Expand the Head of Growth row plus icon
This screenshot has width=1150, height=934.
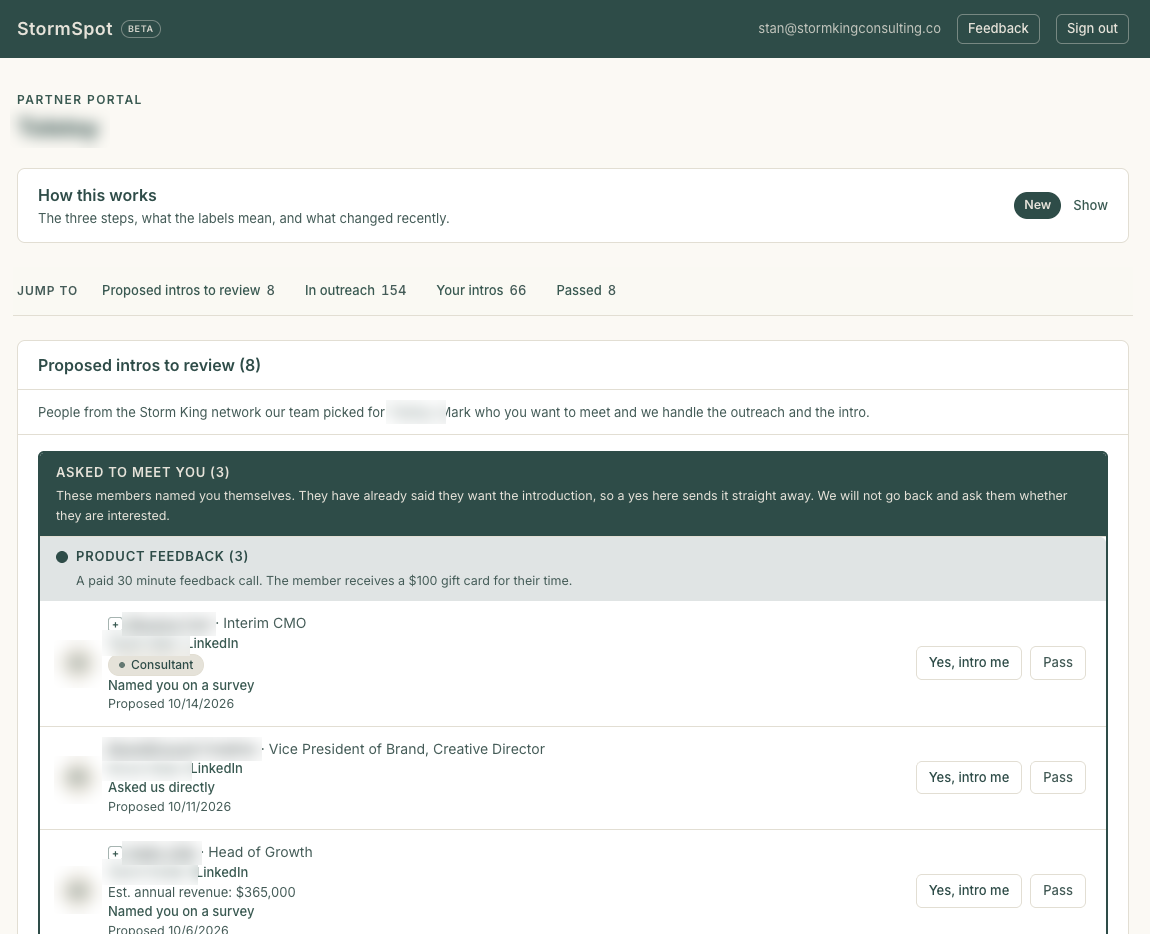(x=114, y=853)
